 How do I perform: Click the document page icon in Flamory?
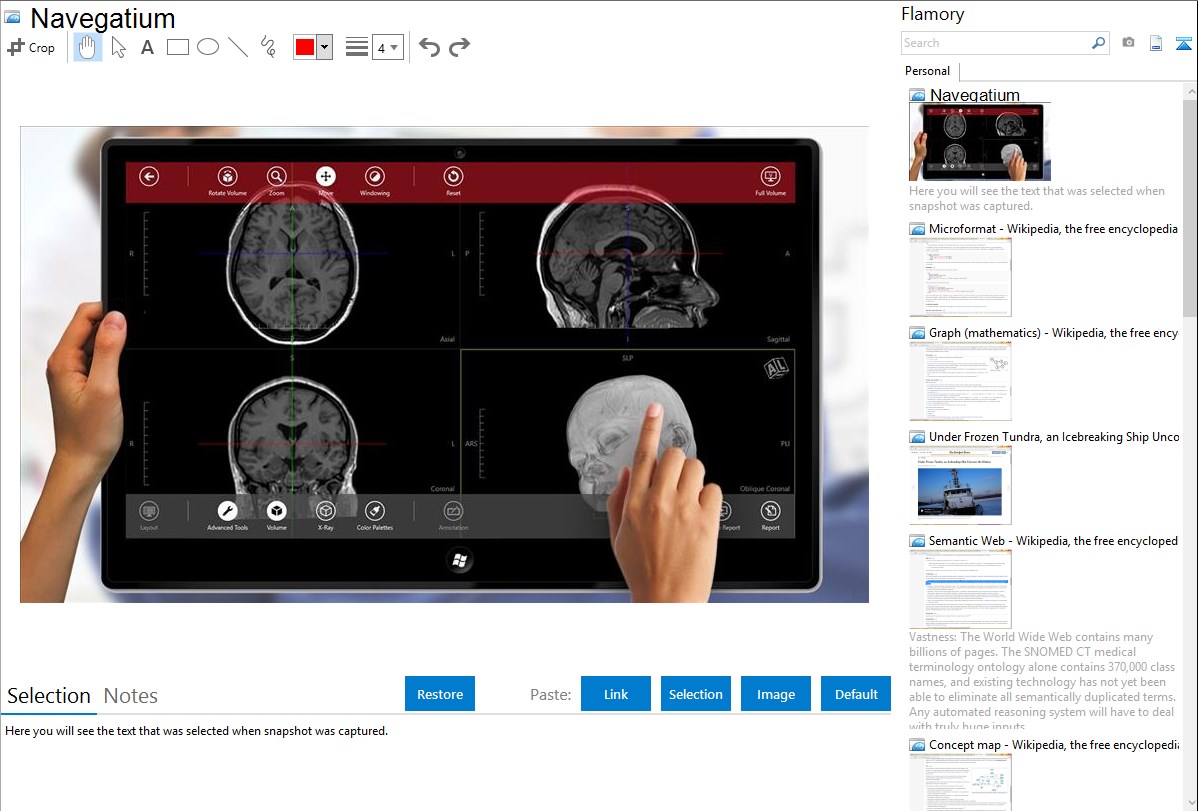tap(1156, 43)
